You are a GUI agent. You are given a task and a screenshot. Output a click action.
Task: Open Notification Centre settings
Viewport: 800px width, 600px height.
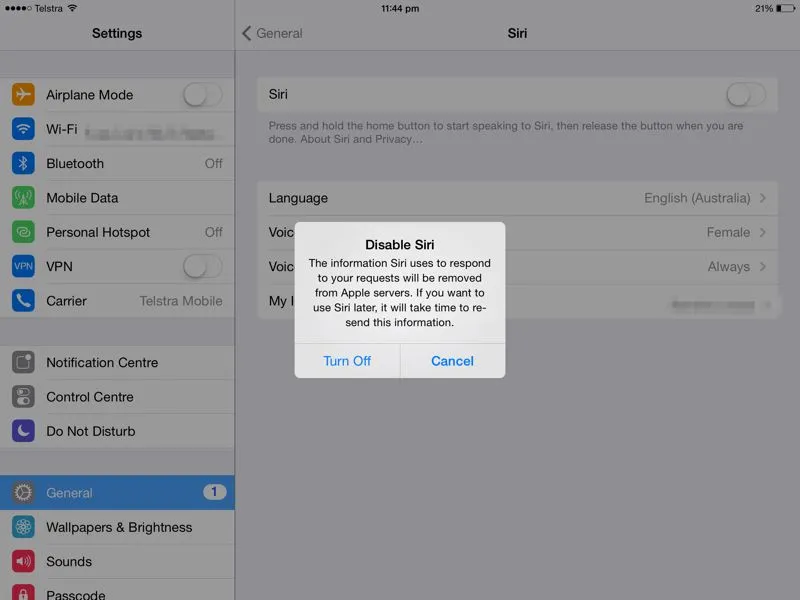[x=102, y=363]
